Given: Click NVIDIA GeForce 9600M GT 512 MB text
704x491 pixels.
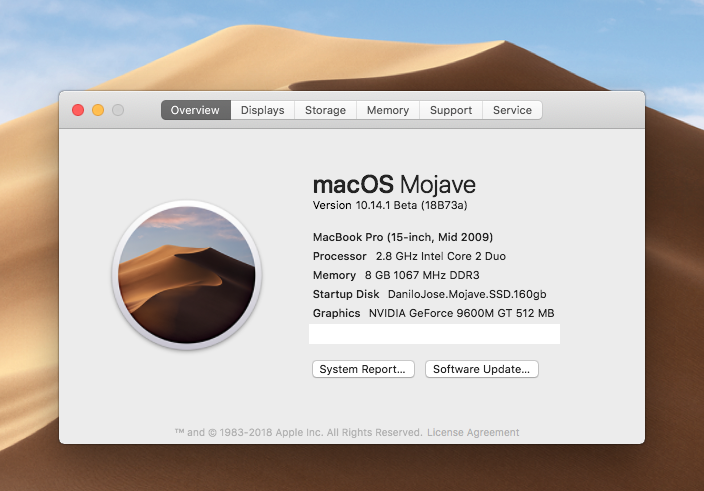Looking at the screenshot, I should pyautogui.click(x=462, y=313).
